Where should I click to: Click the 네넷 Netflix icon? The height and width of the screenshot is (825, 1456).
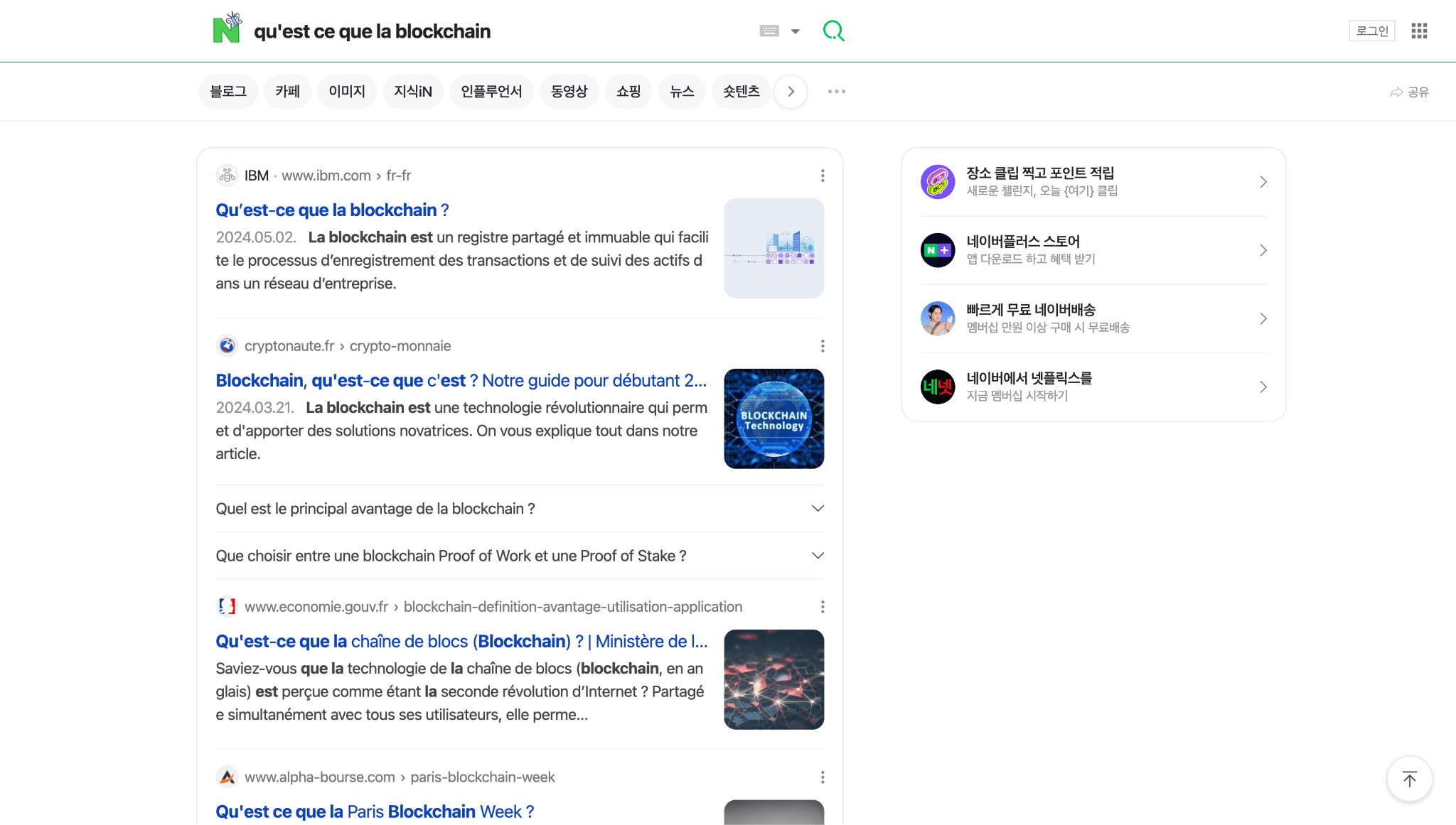(938, 387)
